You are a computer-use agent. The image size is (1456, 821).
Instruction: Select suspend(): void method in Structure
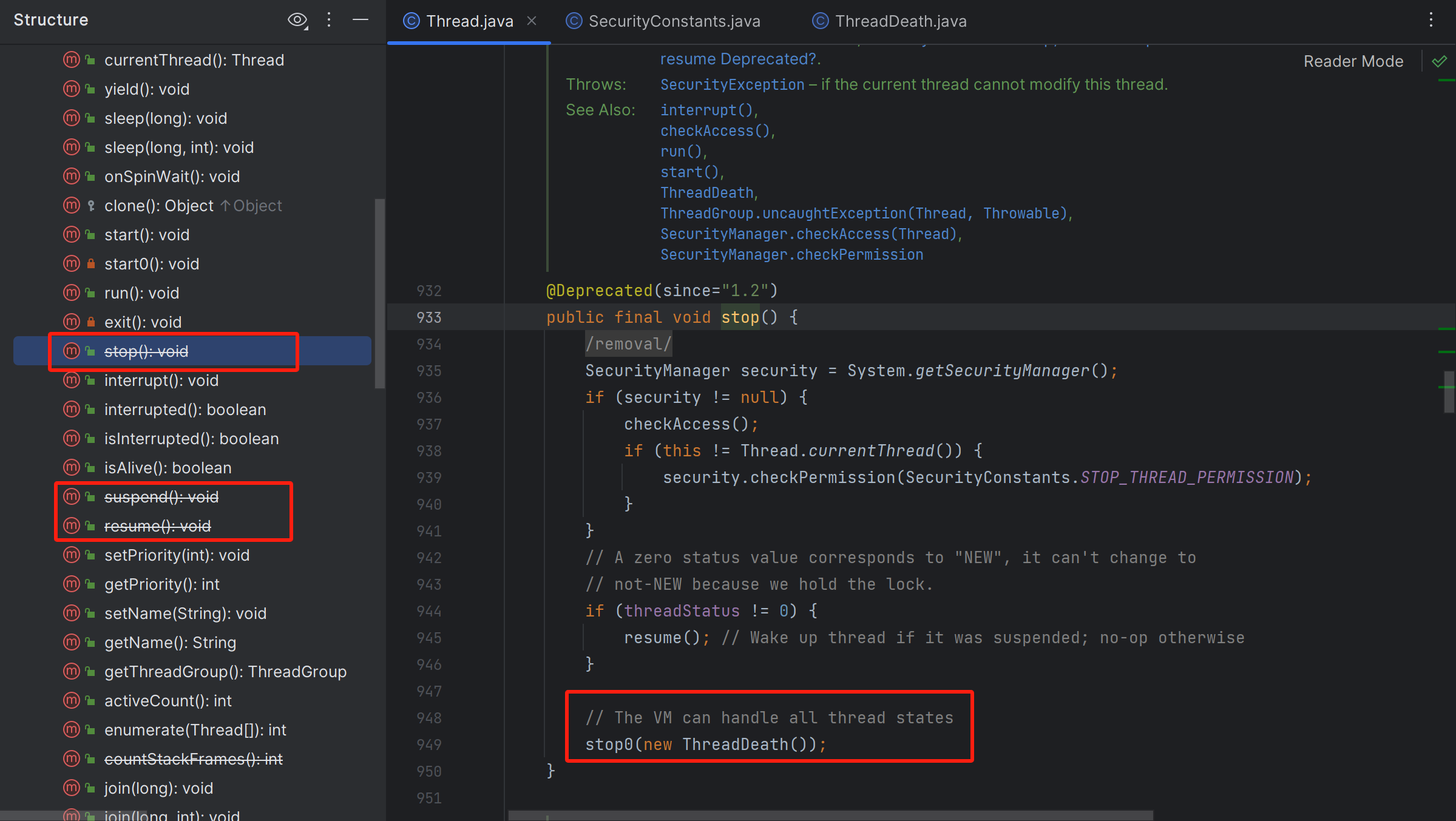click(161, 497)
